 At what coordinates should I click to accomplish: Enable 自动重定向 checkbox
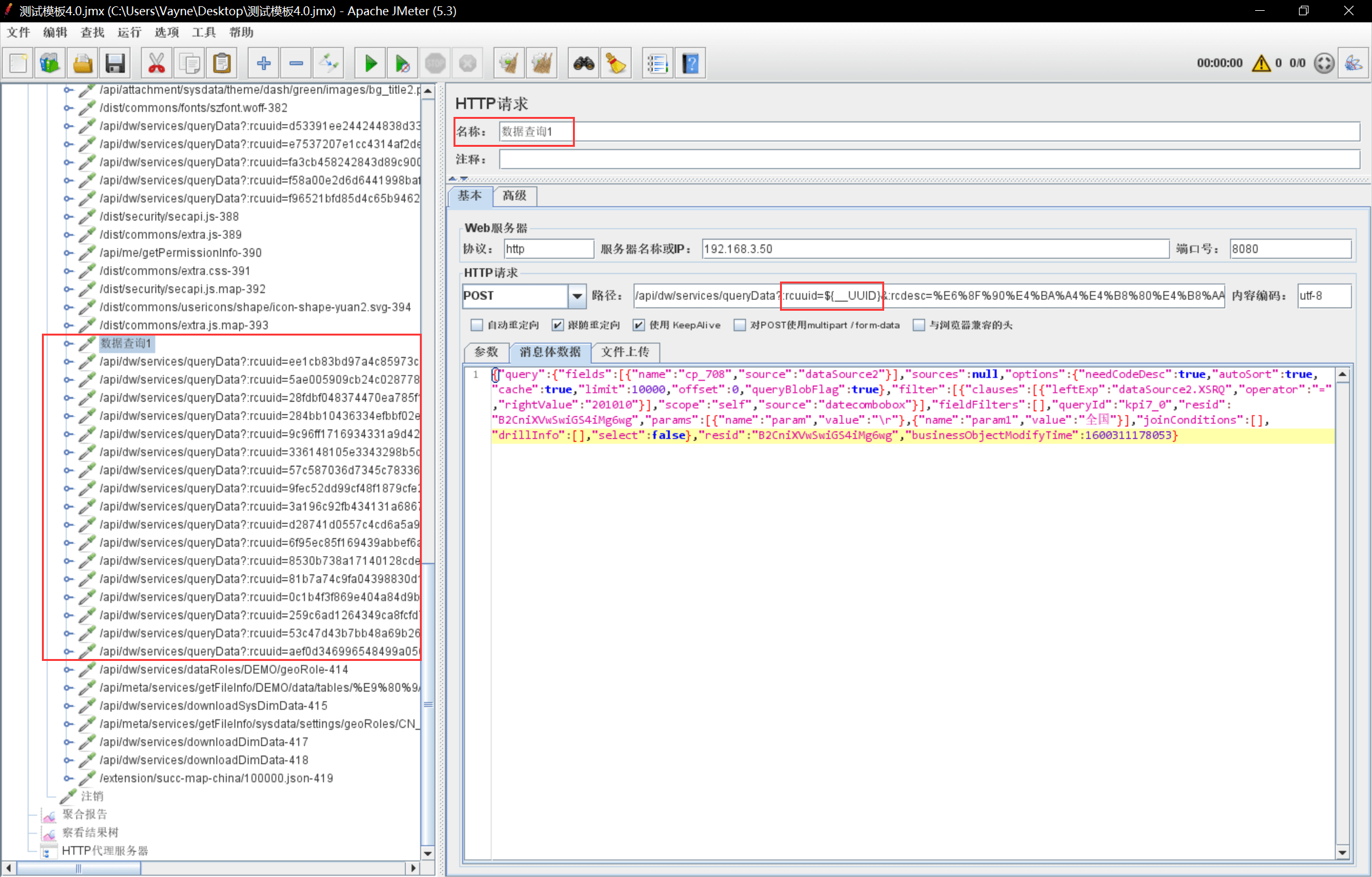point(477,325)
